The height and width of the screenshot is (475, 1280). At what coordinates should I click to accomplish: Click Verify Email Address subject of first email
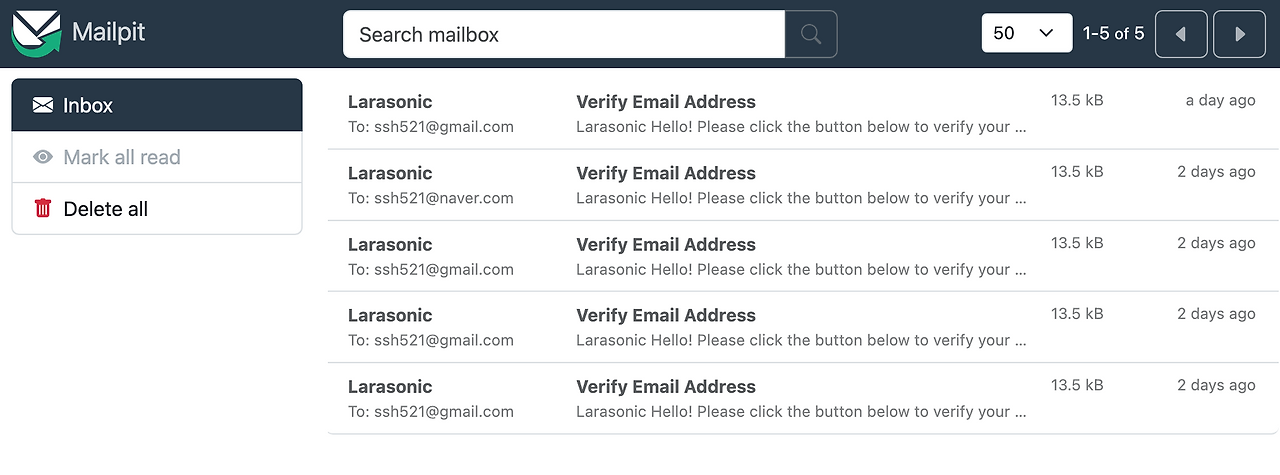pos(666,102)
